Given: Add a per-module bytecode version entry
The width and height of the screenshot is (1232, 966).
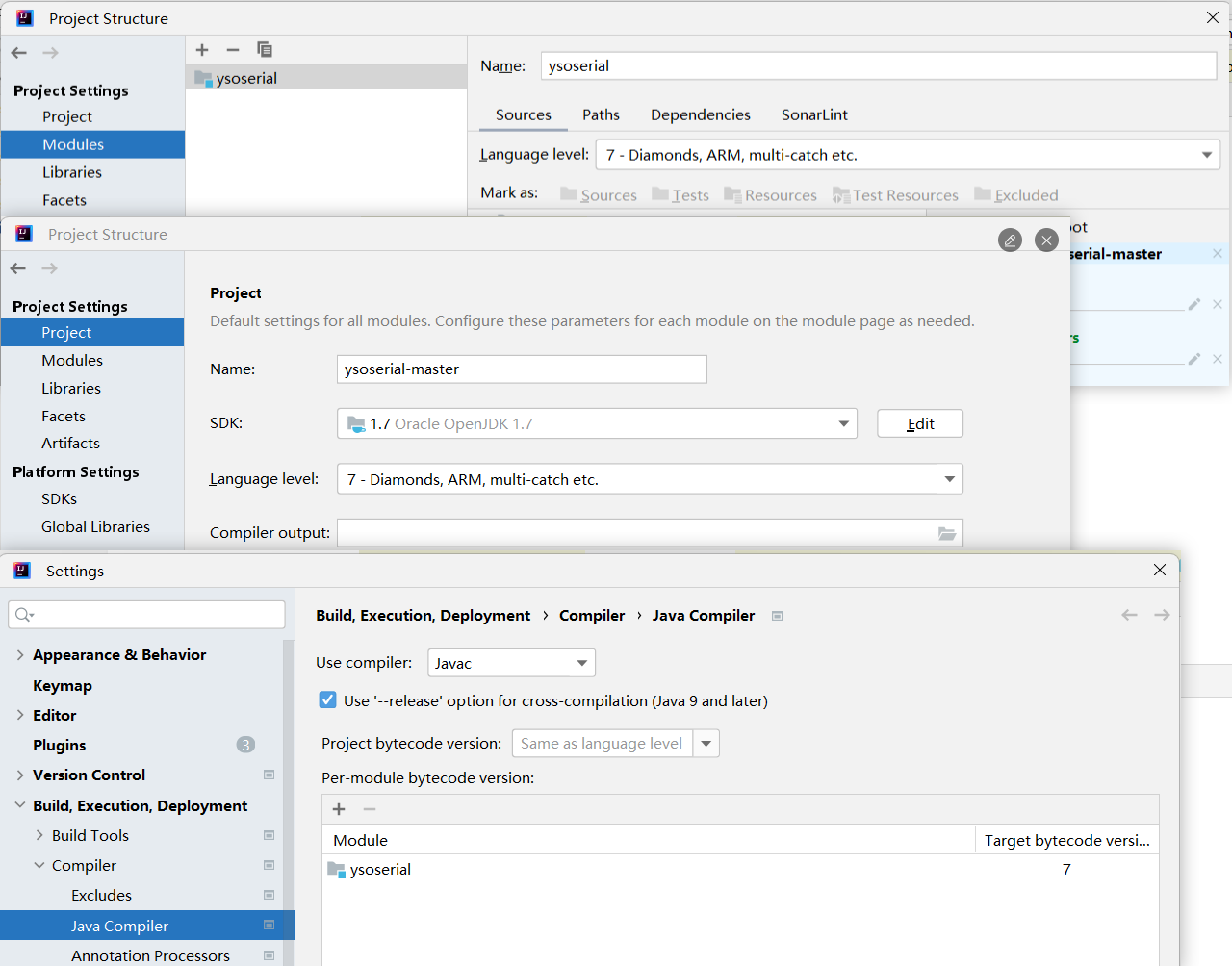Looking at the screenshot, I should pos(339,809).
